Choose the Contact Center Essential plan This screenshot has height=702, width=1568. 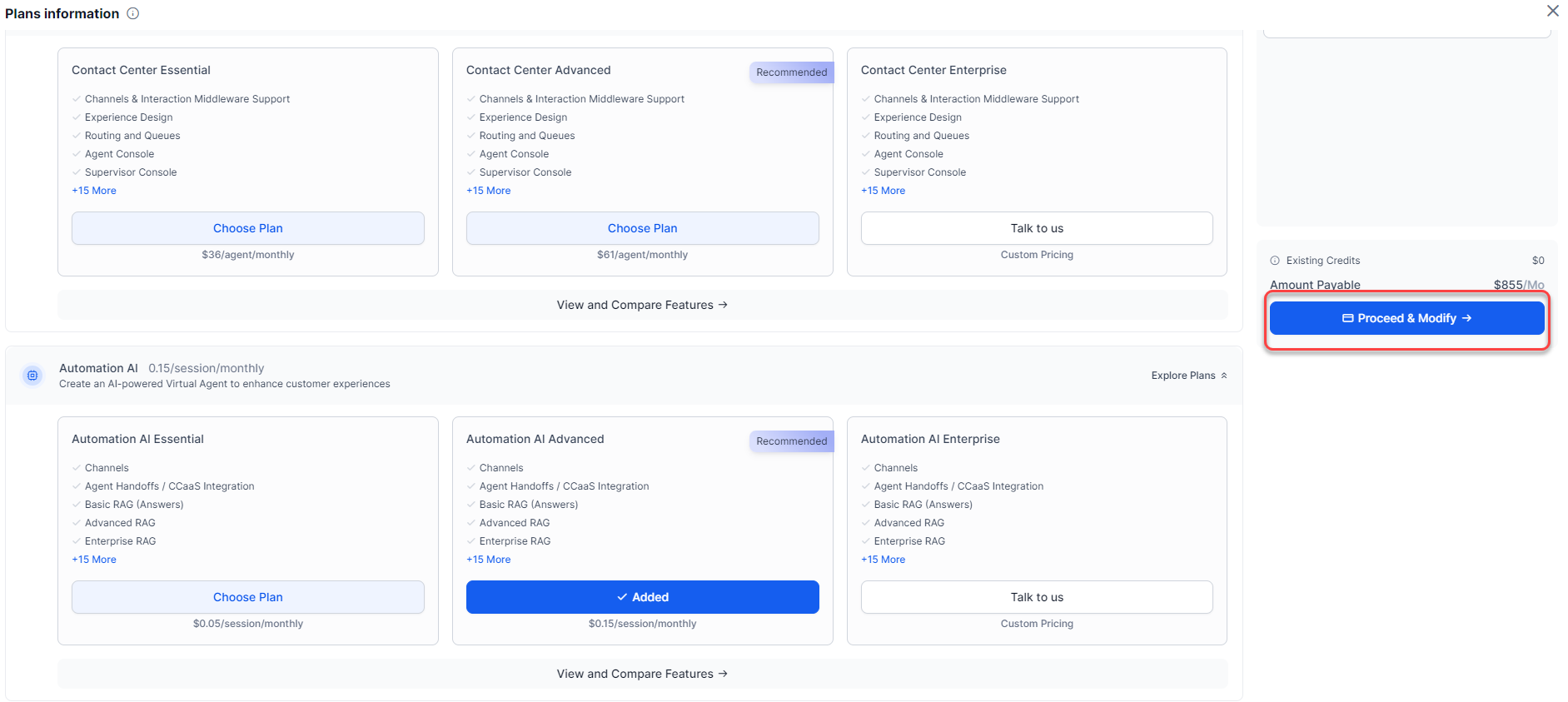pos(248,228)
